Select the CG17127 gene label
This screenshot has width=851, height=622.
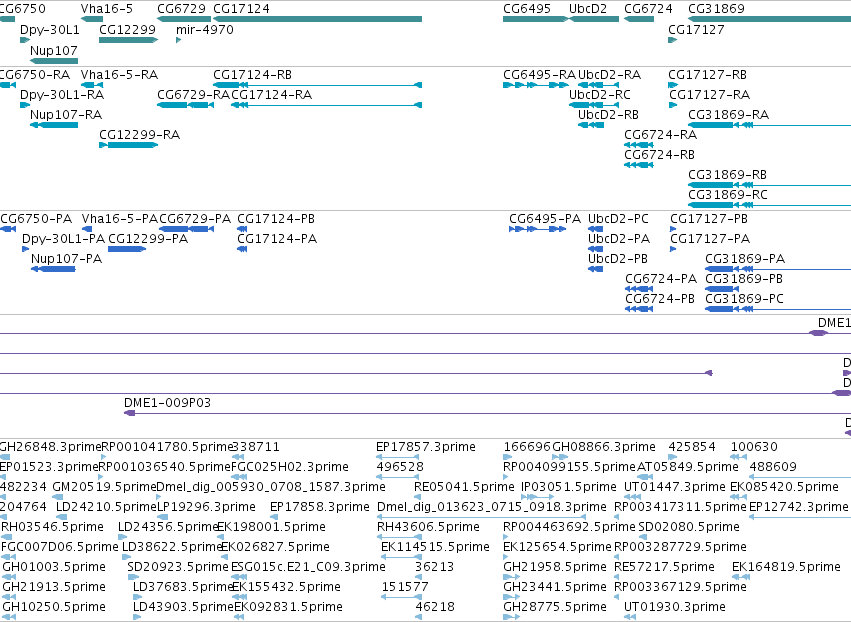(x=696, y=29)
